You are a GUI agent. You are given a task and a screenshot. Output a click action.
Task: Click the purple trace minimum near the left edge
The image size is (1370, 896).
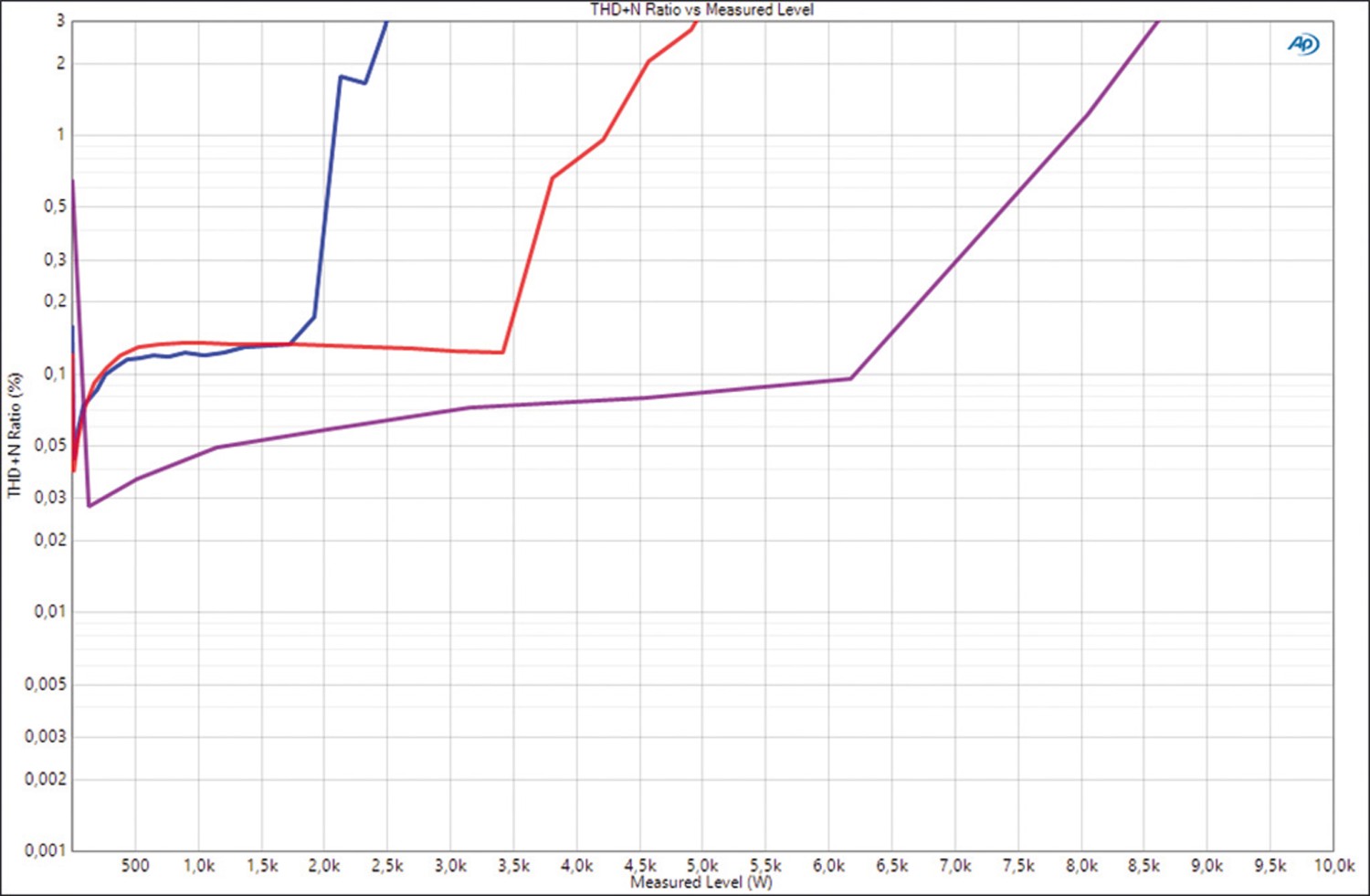[90, 505]
